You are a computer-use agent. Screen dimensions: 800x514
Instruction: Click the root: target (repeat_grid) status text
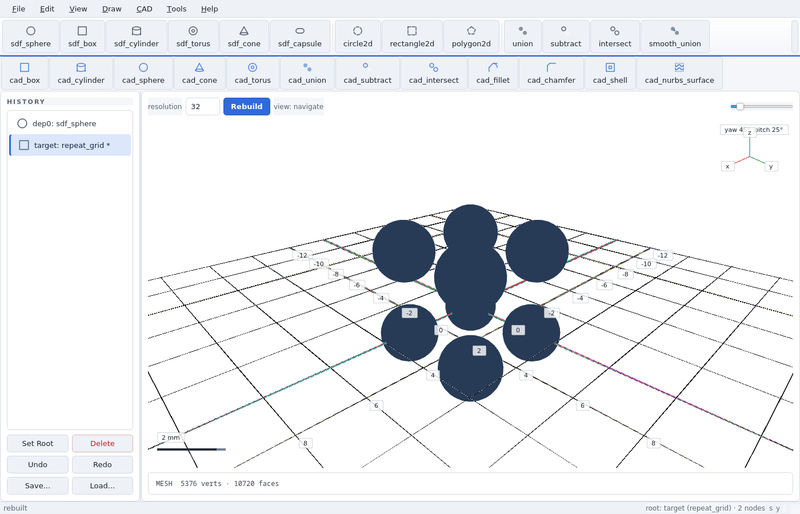(705, 508)
